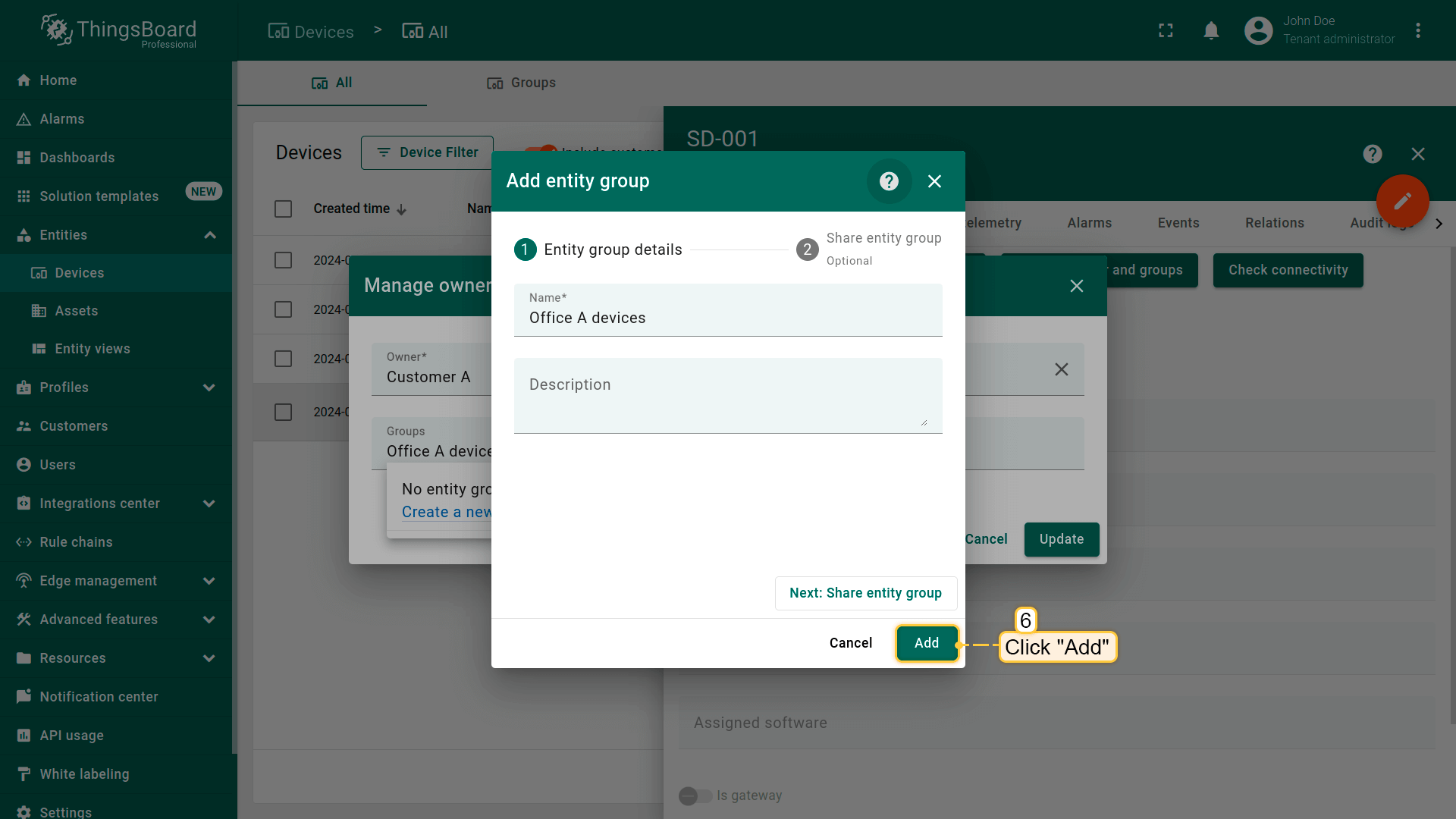Viewport: 1456px width, 819px height.
Task: Check the select-all devices checkbox
Action: [283, 209]
